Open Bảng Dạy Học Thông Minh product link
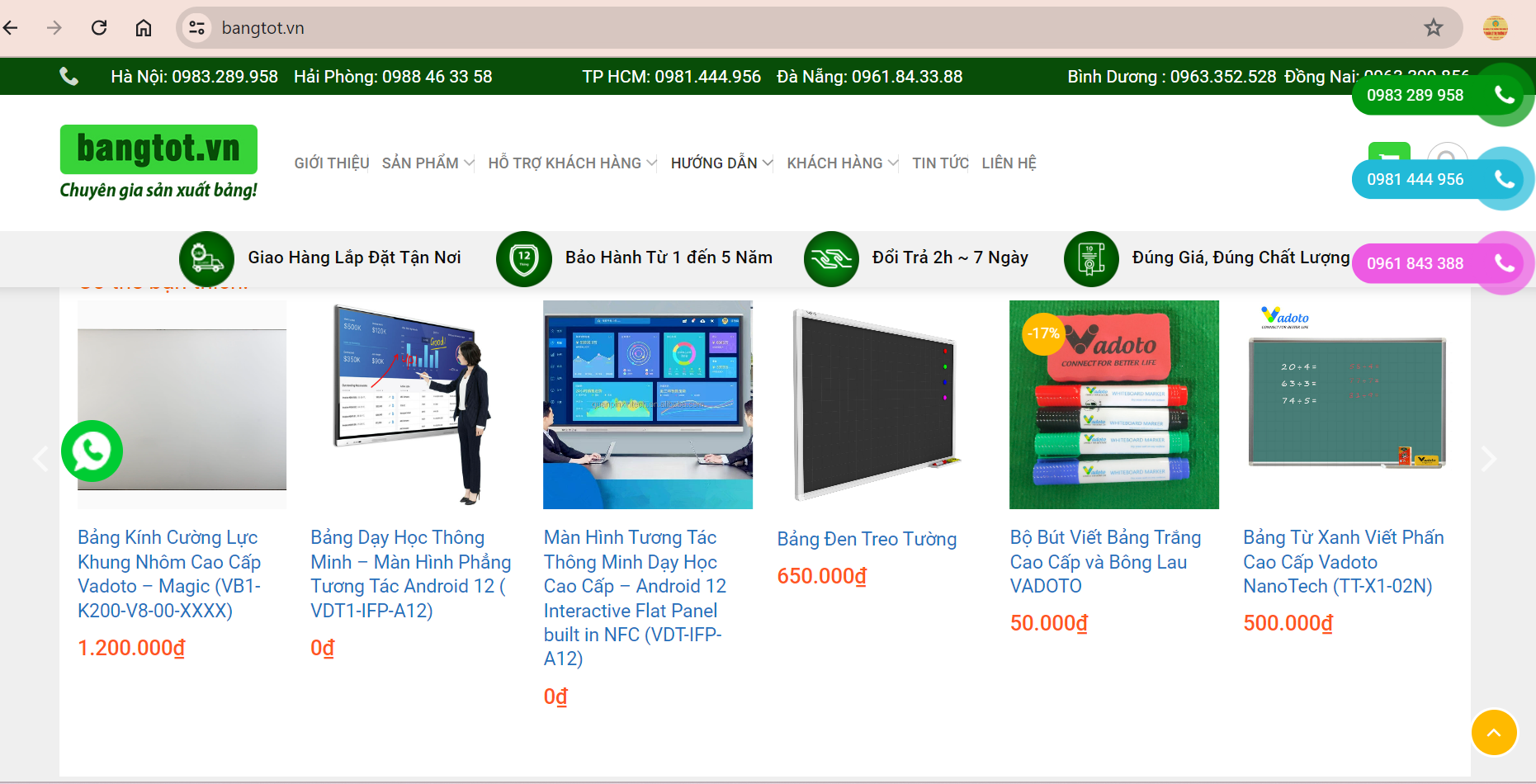This screenshot has width=1536, height=784. (411, 574)
